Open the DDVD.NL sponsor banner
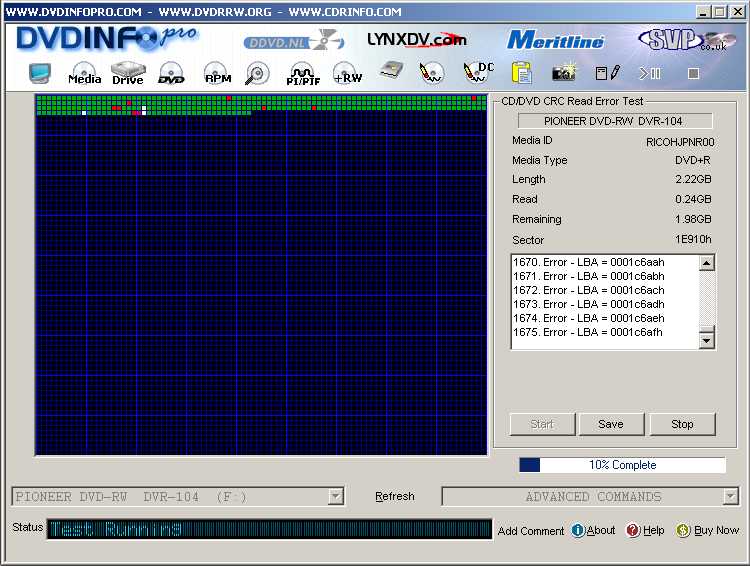This screenshot has width=750, height=566. (x=294, y=41)
